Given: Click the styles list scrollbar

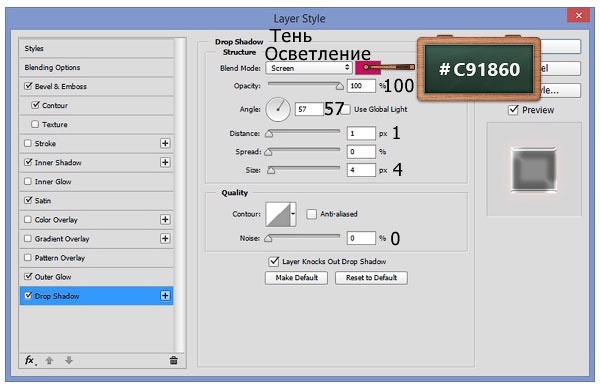Looking at the screenshot, I should coord(180,195).
